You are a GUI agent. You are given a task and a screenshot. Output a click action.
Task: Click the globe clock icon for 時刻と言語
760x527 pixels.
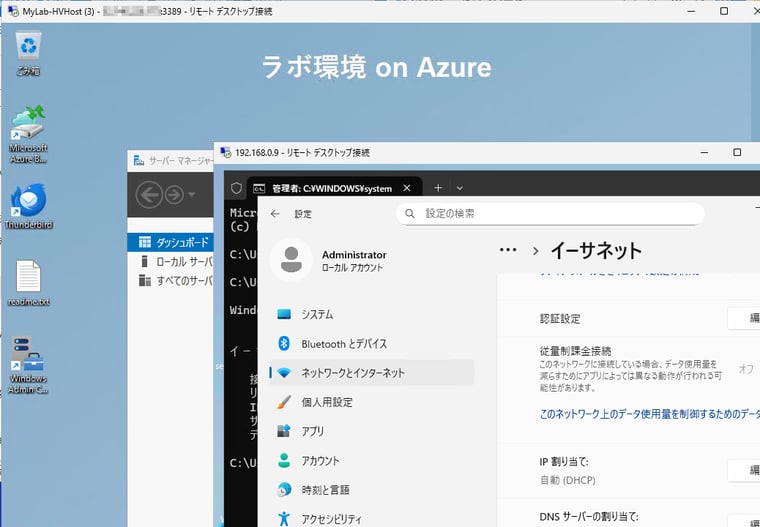[284, 490]
